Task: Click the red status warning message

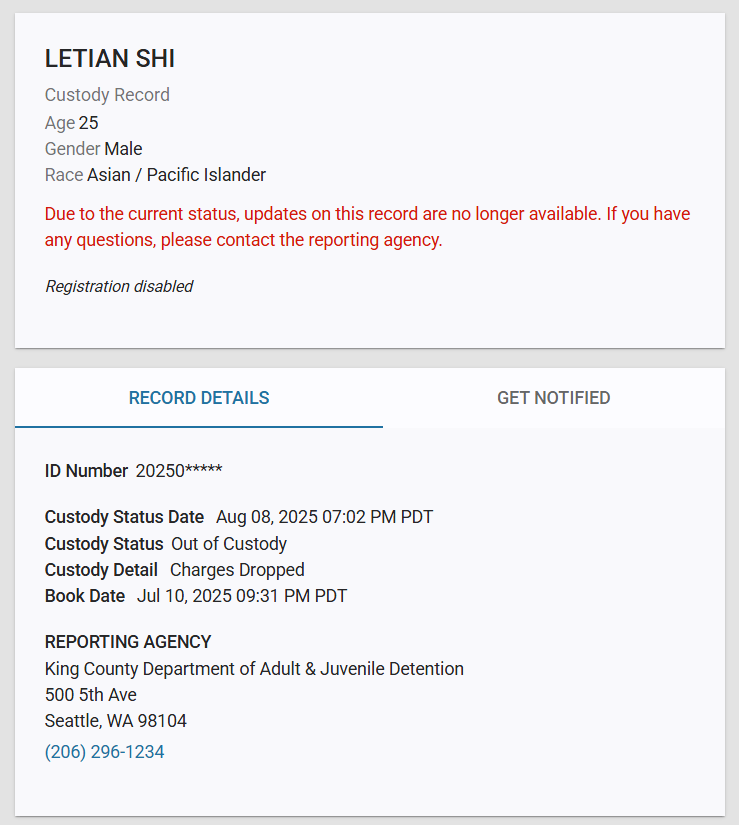Action: pyautogui.click(x=367, y=227)
